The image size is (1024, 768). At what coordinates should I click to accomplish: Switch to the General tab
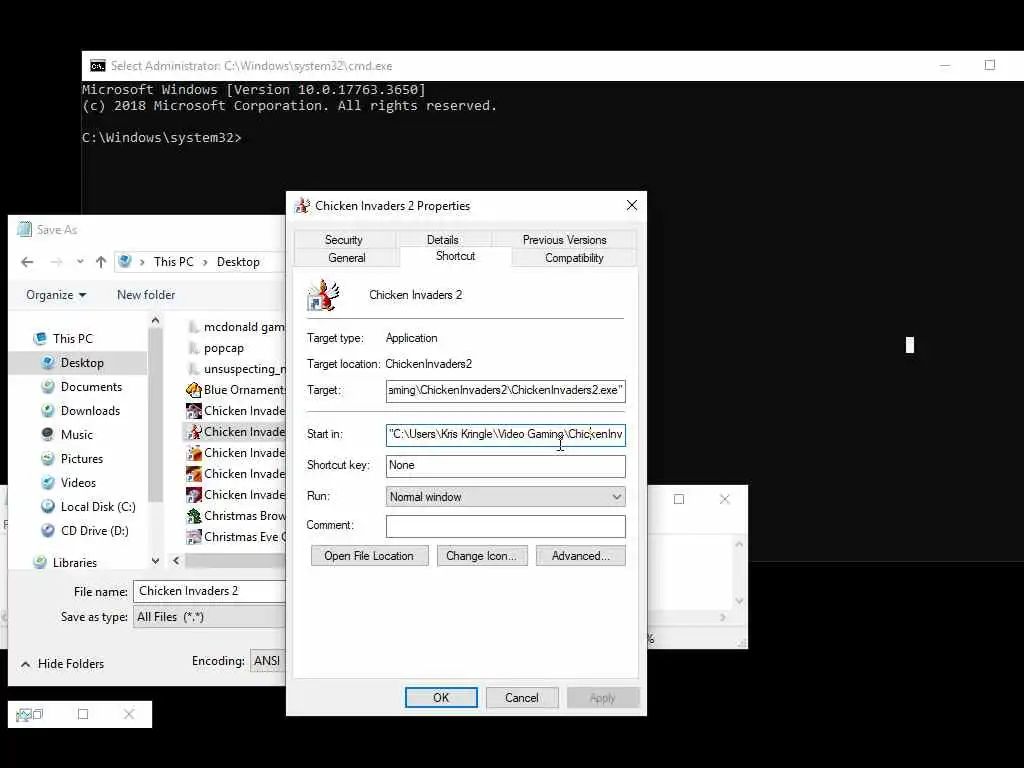tap(346, 258)
